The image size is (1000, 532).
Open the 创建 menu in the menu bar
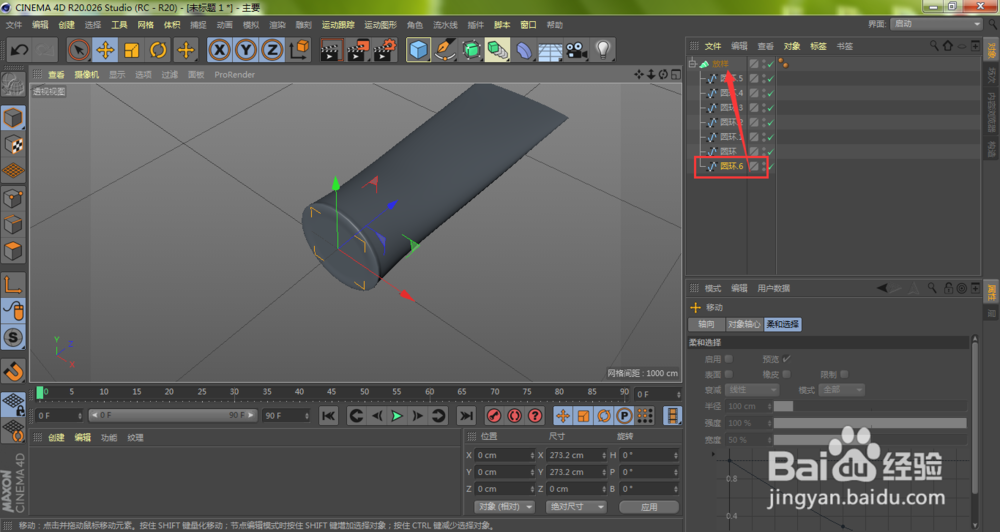point(66,25)
